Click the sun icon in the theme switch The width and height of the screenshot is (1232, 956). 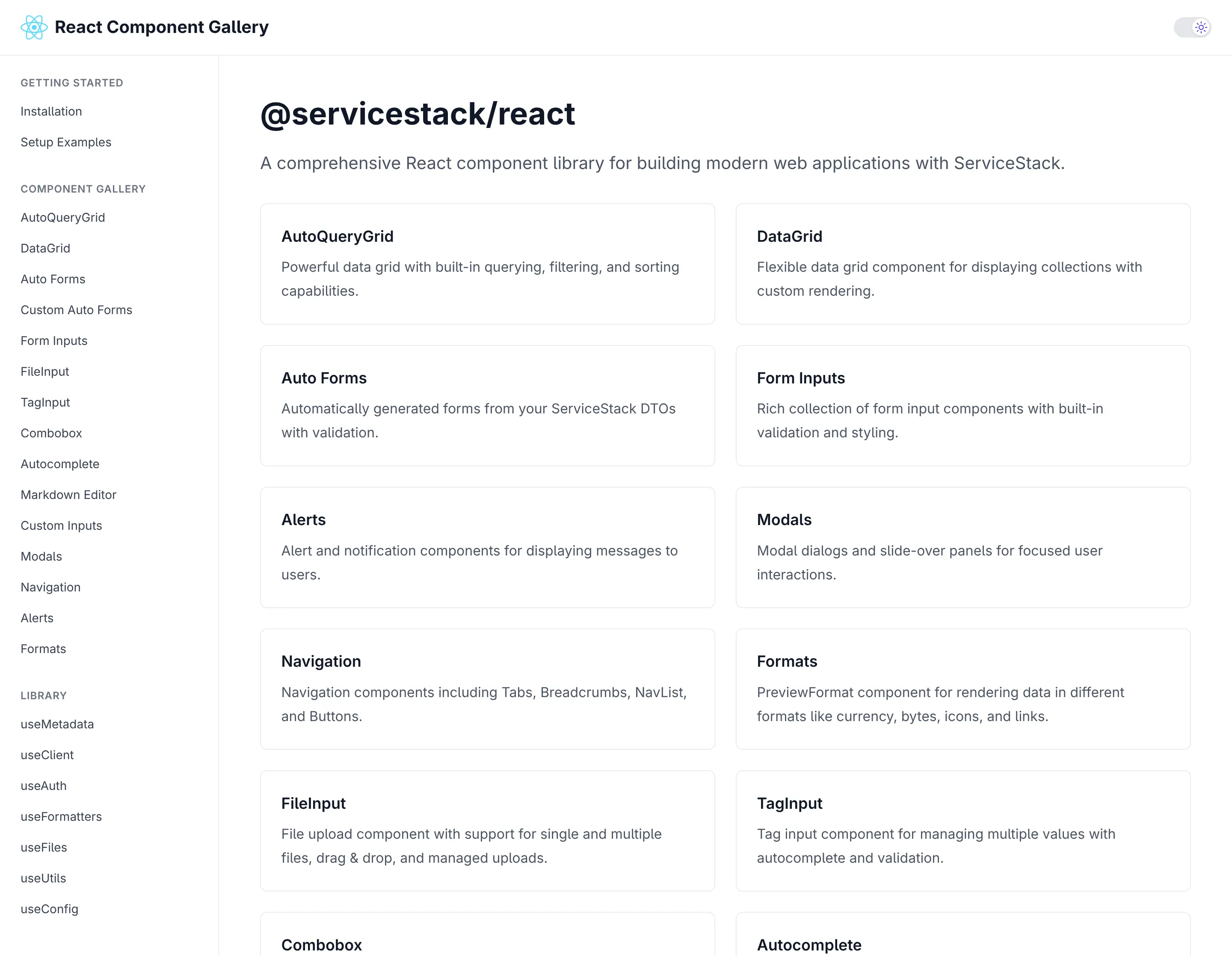[1200, 27]
